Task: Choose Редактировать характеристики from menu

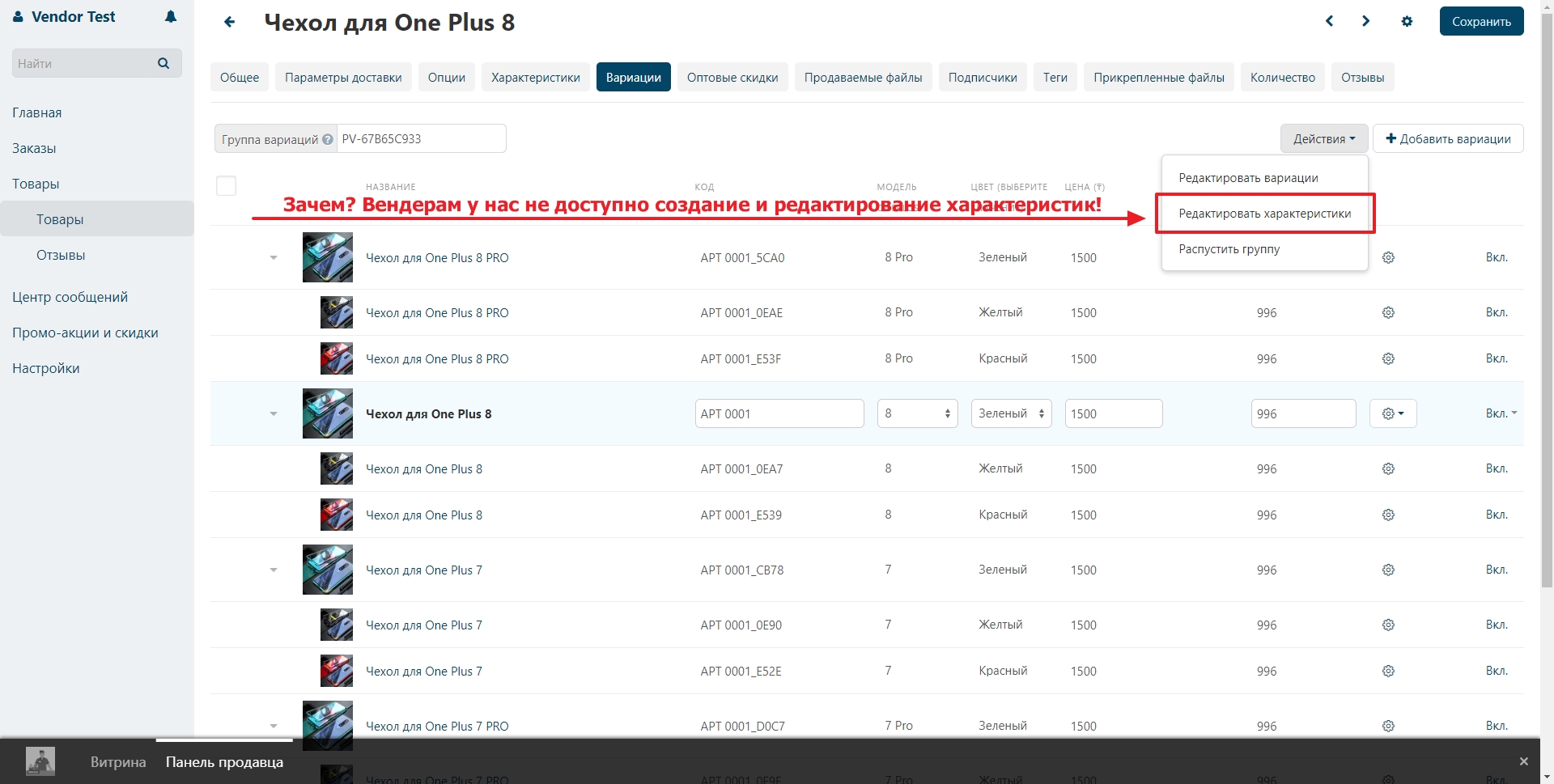Action: 1265,214
